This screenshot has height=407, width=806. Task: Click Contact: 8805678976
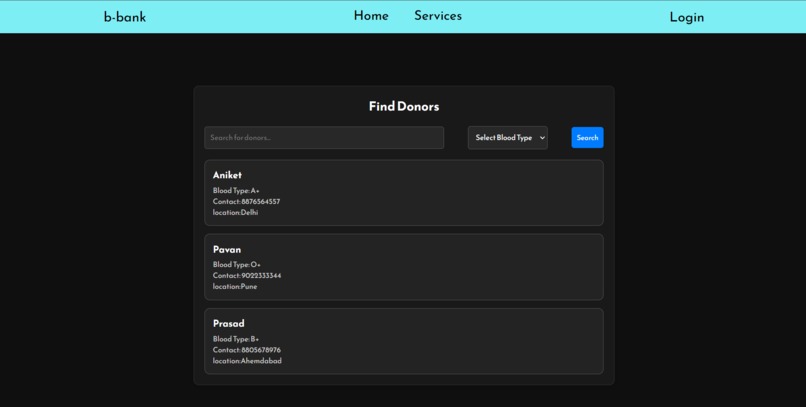(x=247, y=350)
